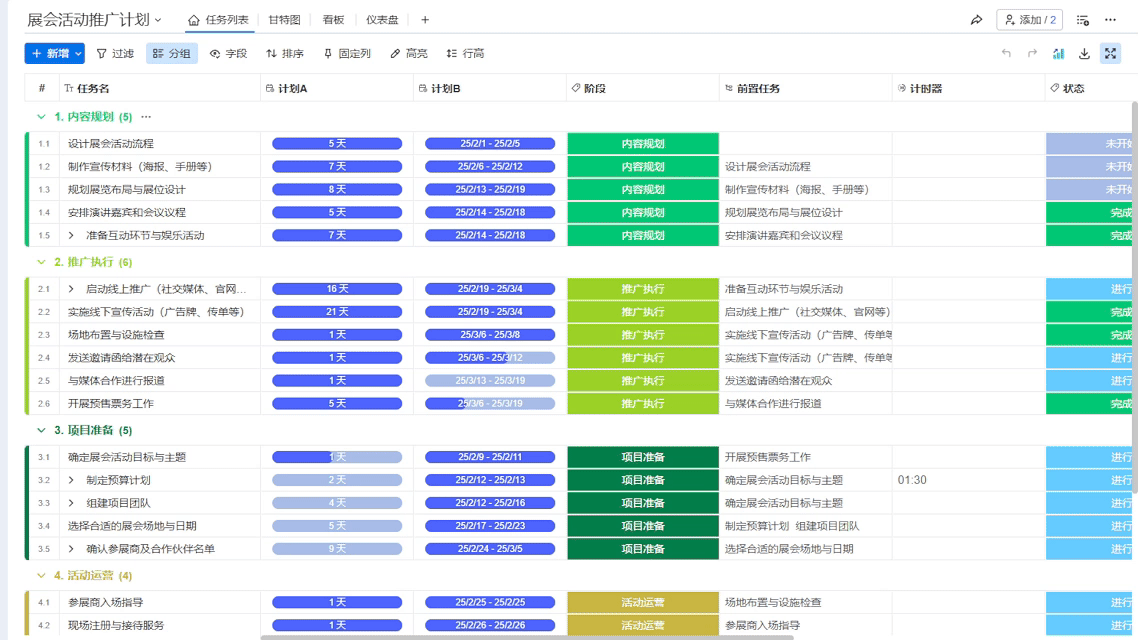This screenshot has height=640, width=1138.
Task: Switch to the 甘特图 tab
Action: (284, 20)
